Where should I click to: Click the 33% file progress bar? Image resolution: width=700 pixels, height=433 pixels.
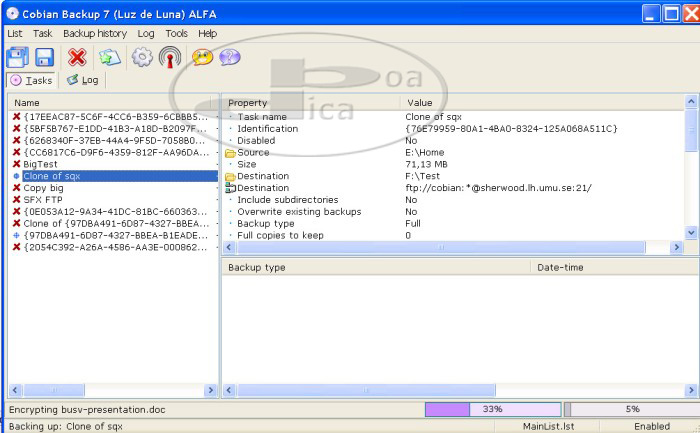tap(491, 409)
